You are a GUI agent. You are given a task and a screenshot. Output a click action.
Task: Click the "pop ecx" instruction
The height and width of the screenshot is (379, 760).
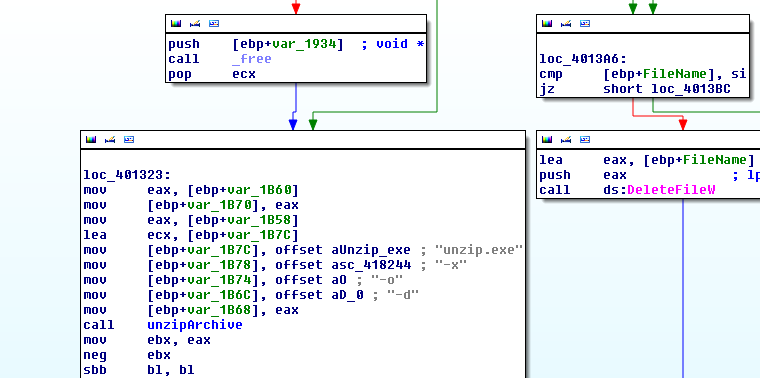click(x=212, y=74)
